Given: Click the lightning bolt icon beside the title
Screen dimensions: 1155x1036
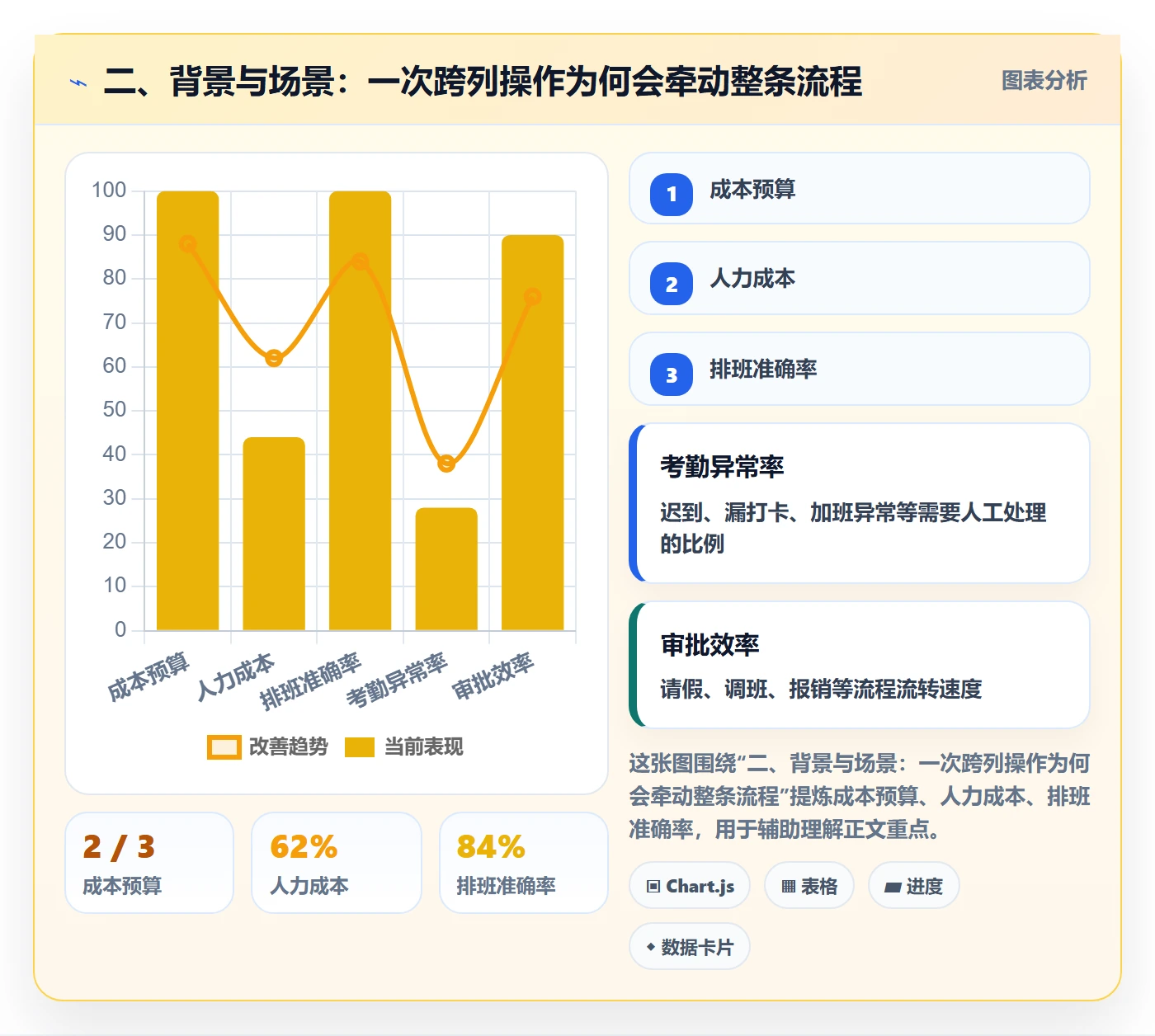Looking at the screenshot, I should tap(78, 82).
